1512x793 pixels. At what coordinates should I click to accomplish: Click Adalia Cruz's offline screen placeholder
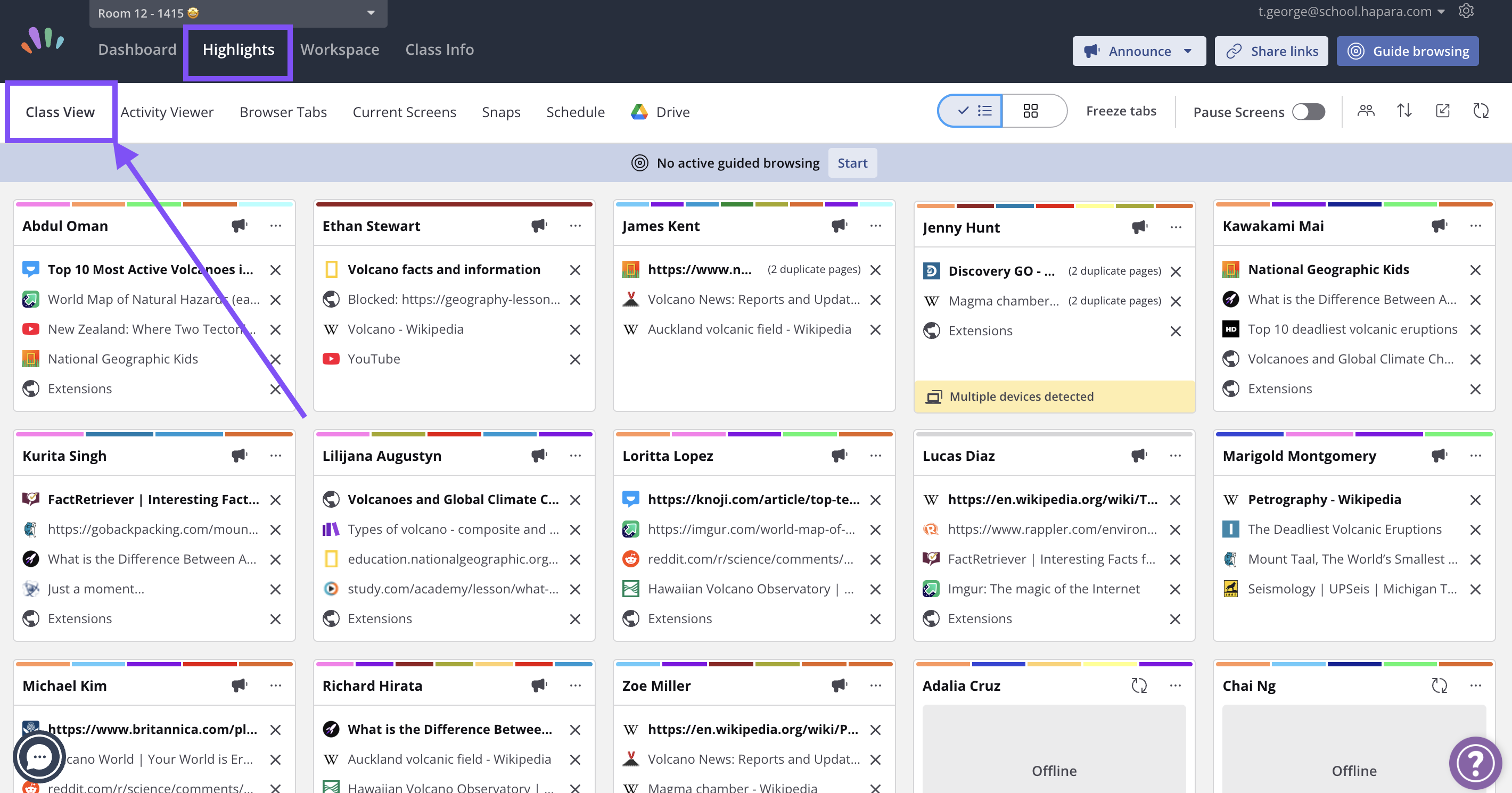tap(1054, 749)
